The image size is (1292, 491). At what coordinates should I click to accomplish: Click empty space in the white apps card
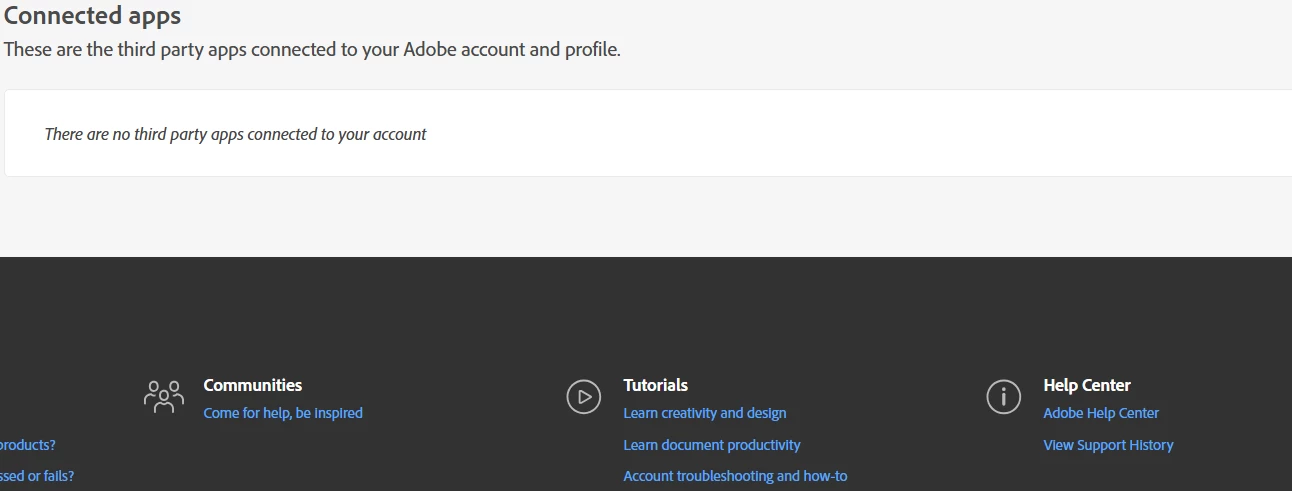[x=850, y=134]
